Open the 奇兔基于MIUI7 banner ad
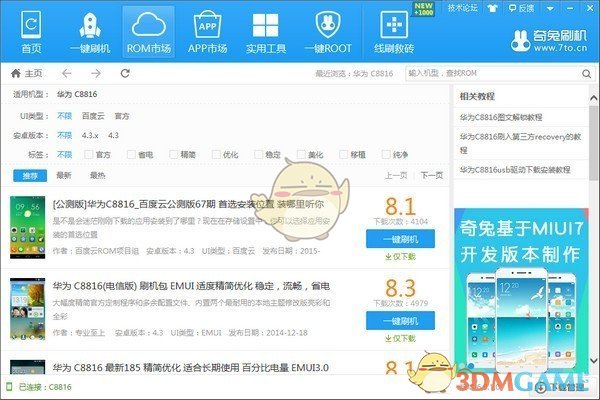Viewport: 600px width, 400px height. (521, 291)
